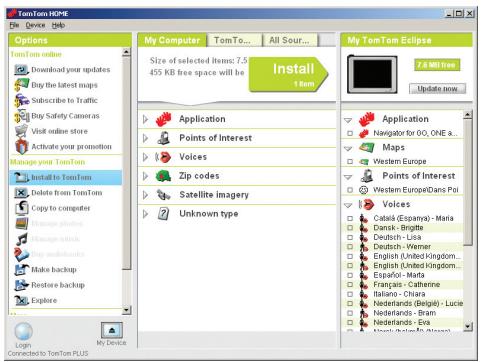
Task: Click the Subscribe to Traffic car icon
Action: pos(22,100)
